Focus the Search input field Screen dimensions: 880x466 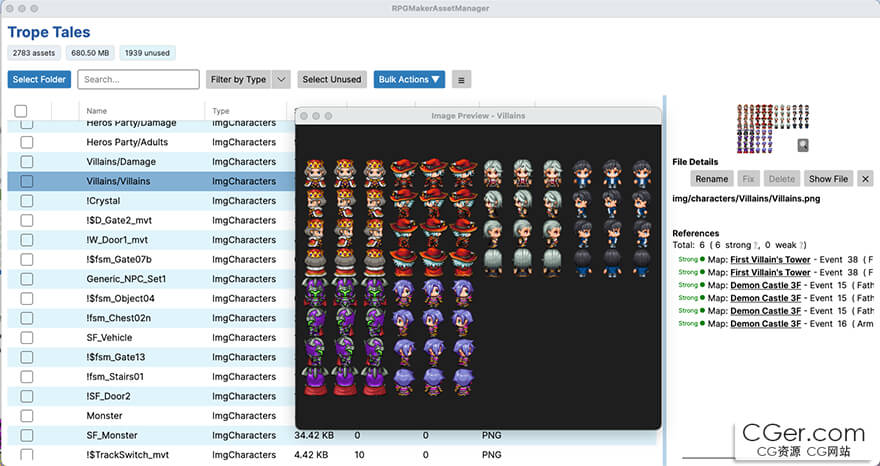pos(138,79)
